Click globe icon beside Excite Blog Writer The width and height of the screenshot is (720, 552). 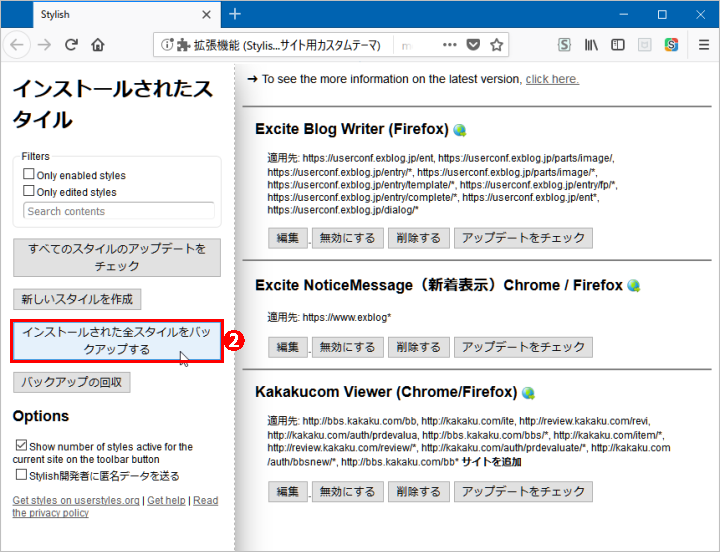click(460, 130)
